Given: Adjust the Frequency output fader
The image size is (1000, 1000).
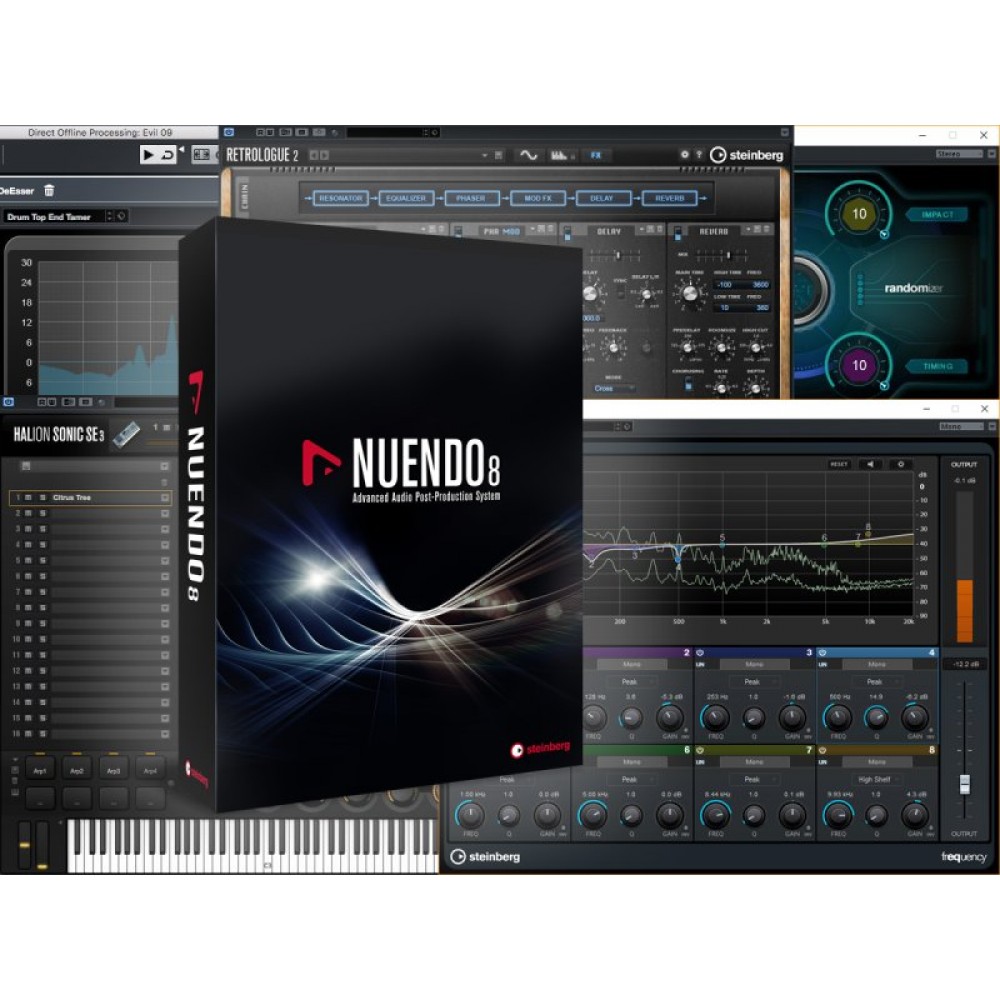Looking at the screenshot, I should click(964, 784).
